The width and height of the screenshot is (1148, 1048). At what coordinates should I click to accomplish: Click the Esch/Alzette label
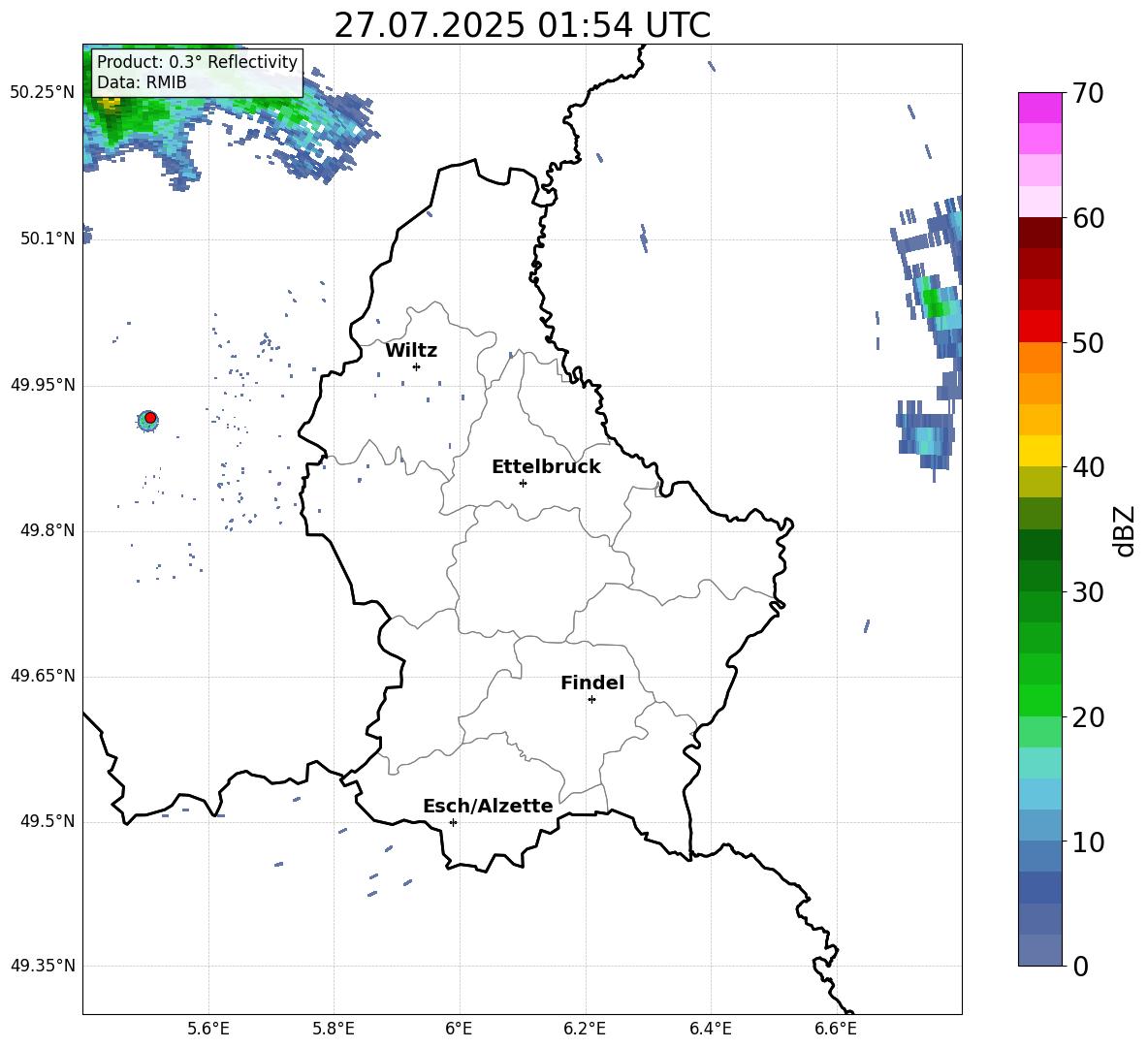[488, 807]
